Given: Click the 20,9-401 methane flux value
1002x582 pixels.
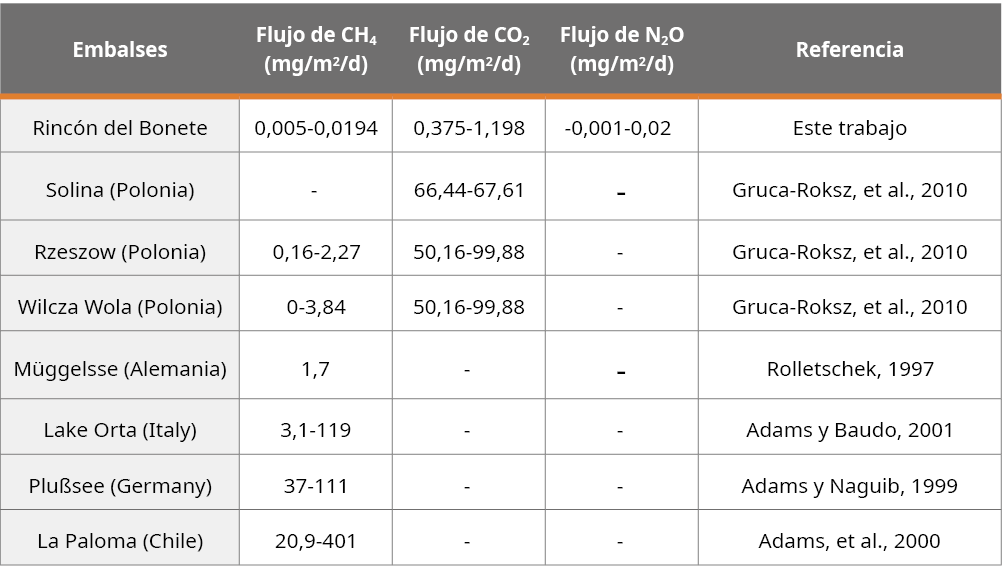Looking at the screenshot, I should tap(316, 541).
